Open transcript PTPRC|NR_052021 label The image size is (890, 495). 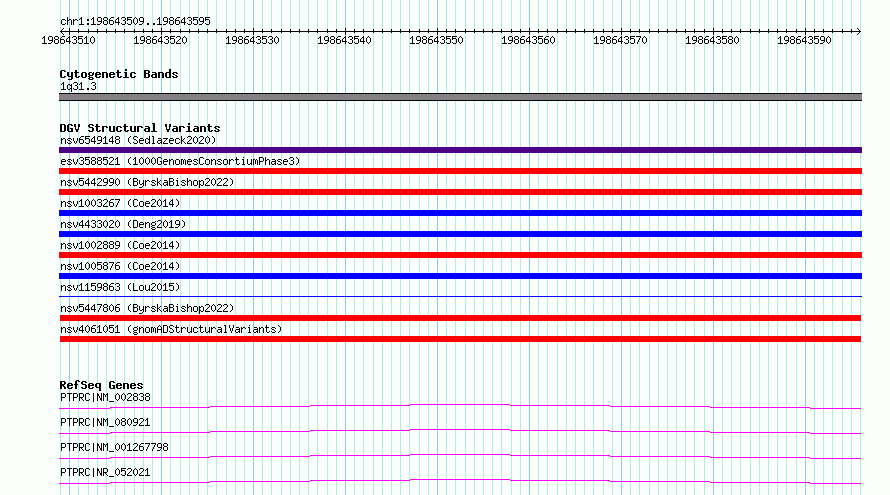click(105, 472)
